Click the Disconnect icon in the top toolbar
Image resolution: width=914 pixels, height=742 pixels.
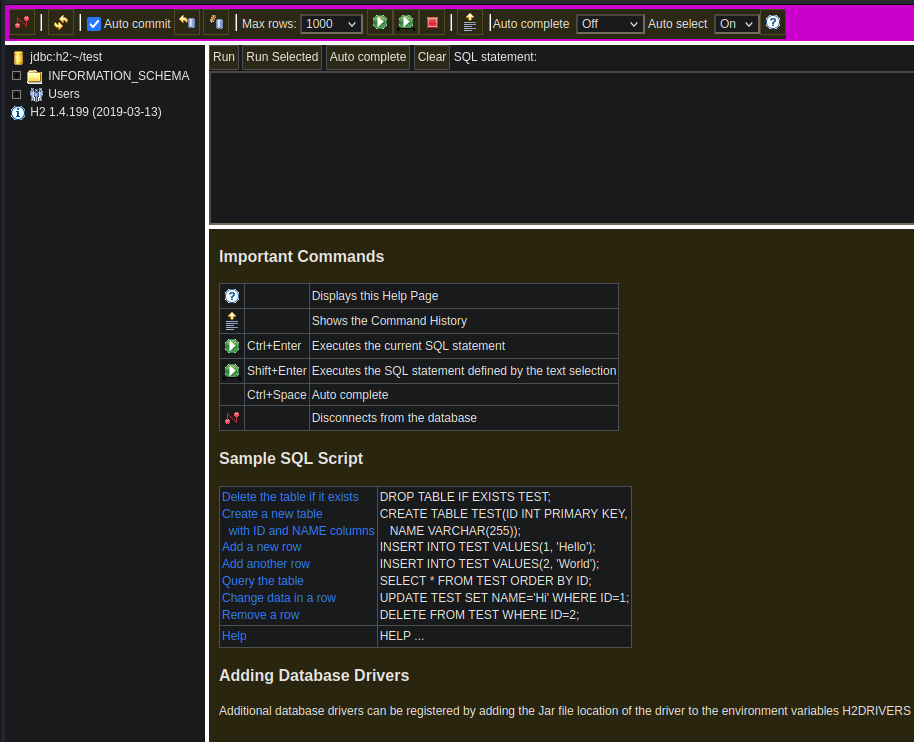[x=22, y=23]
